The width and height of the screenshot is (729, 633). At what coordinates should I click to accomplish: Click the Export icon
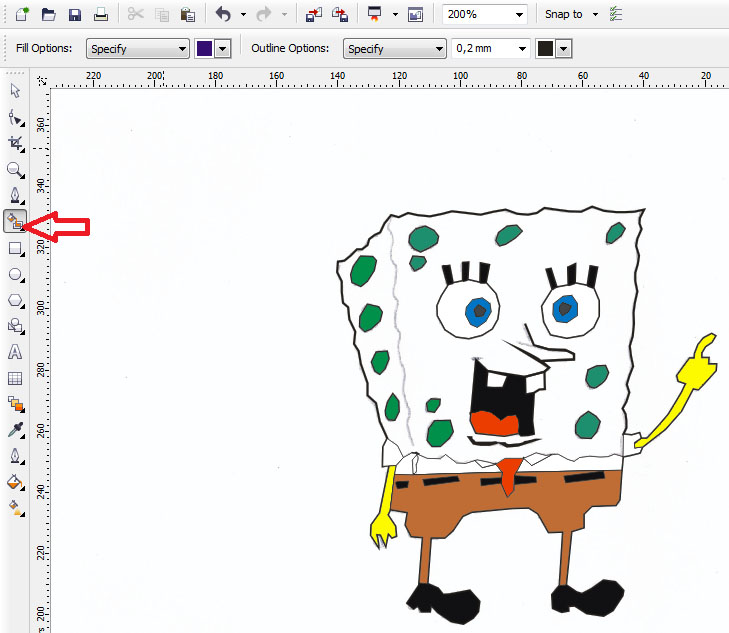click(340, 15)
